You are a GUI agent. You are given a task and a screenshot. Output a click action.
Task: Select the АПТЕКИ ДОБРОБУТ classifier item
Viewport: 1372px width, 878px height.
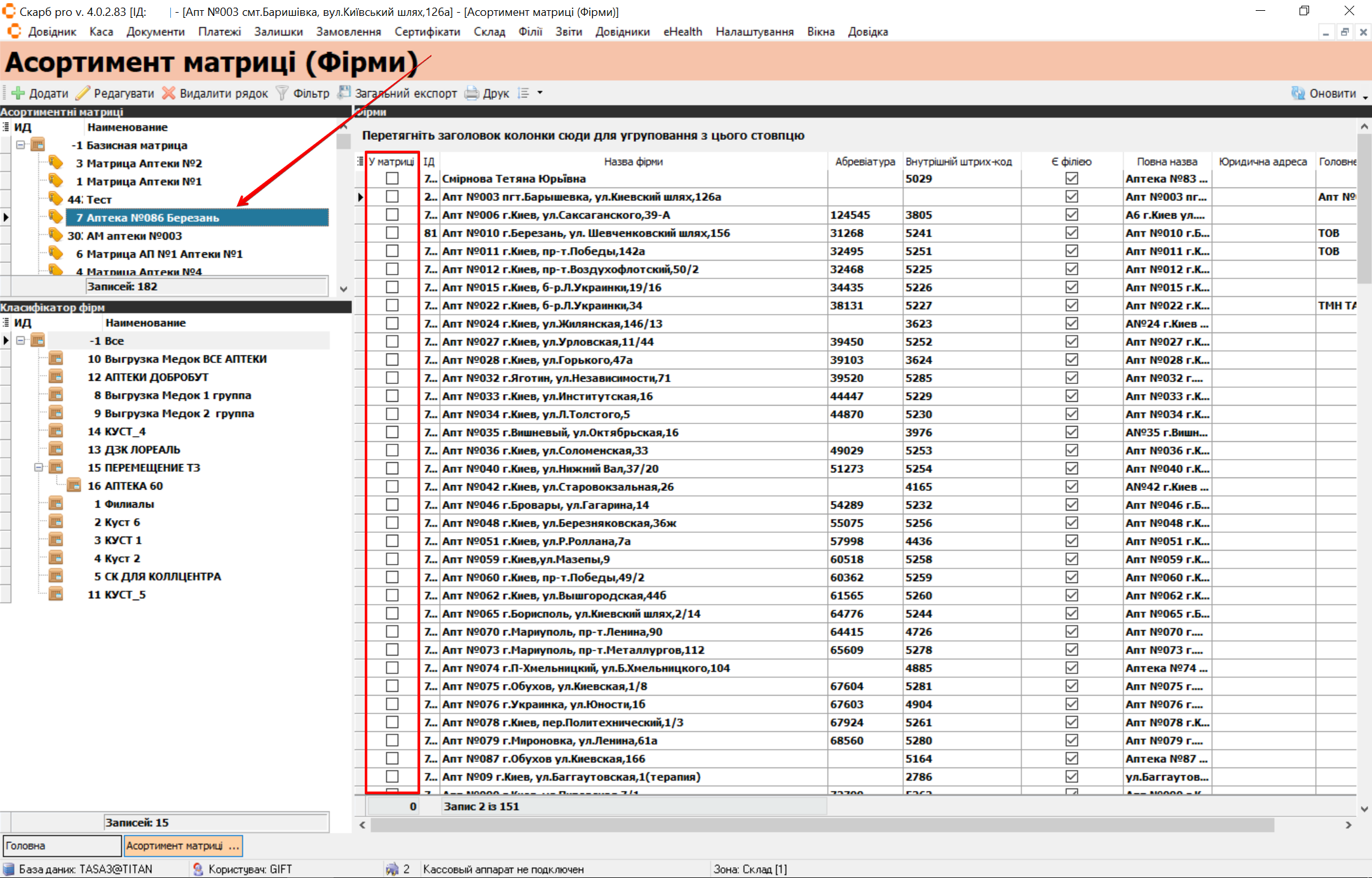(148, 377)
